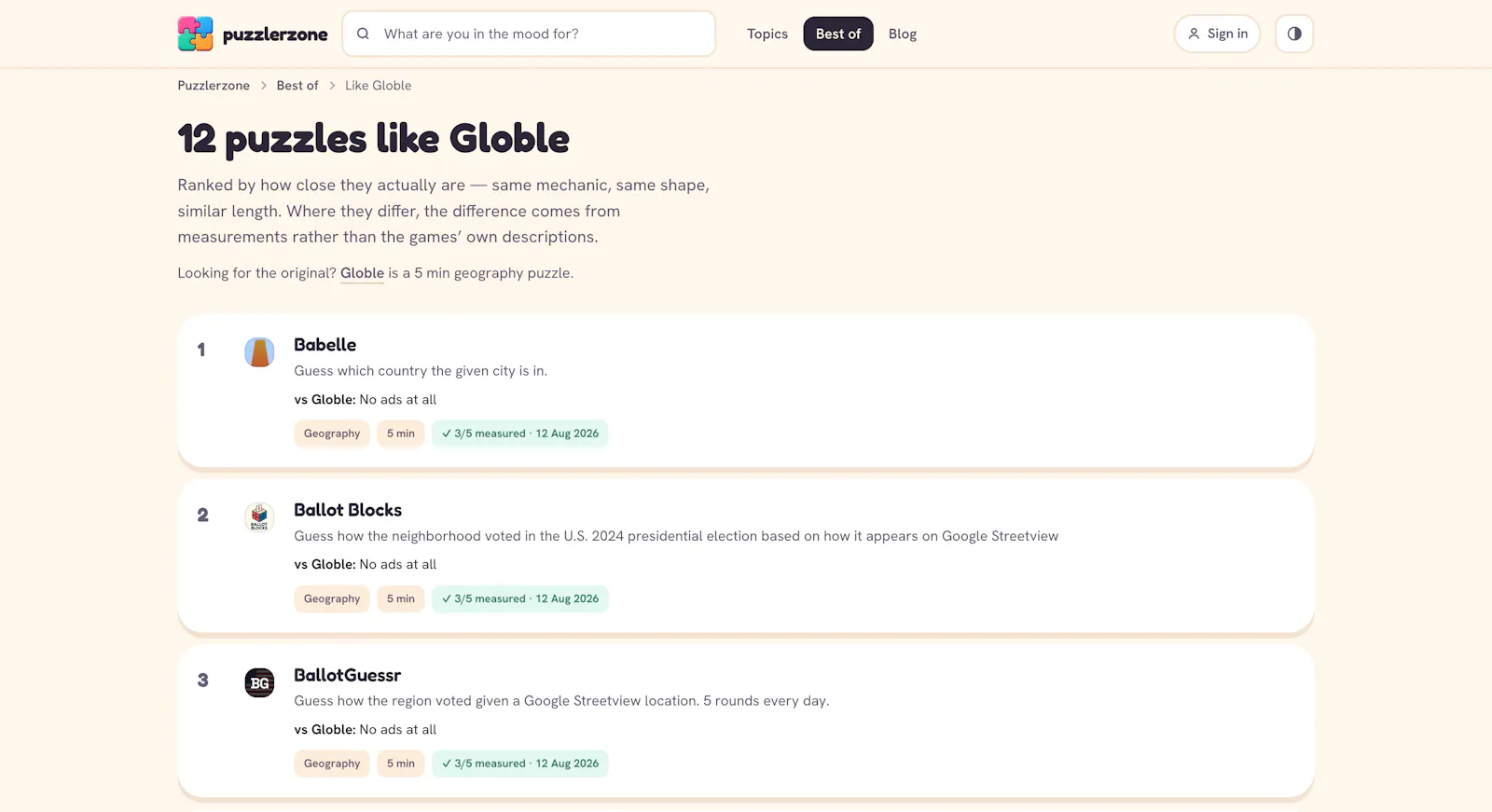
Task: Click 'vs Globle: No ads at all' under Ballot Blocks
Action: point(366,565)
